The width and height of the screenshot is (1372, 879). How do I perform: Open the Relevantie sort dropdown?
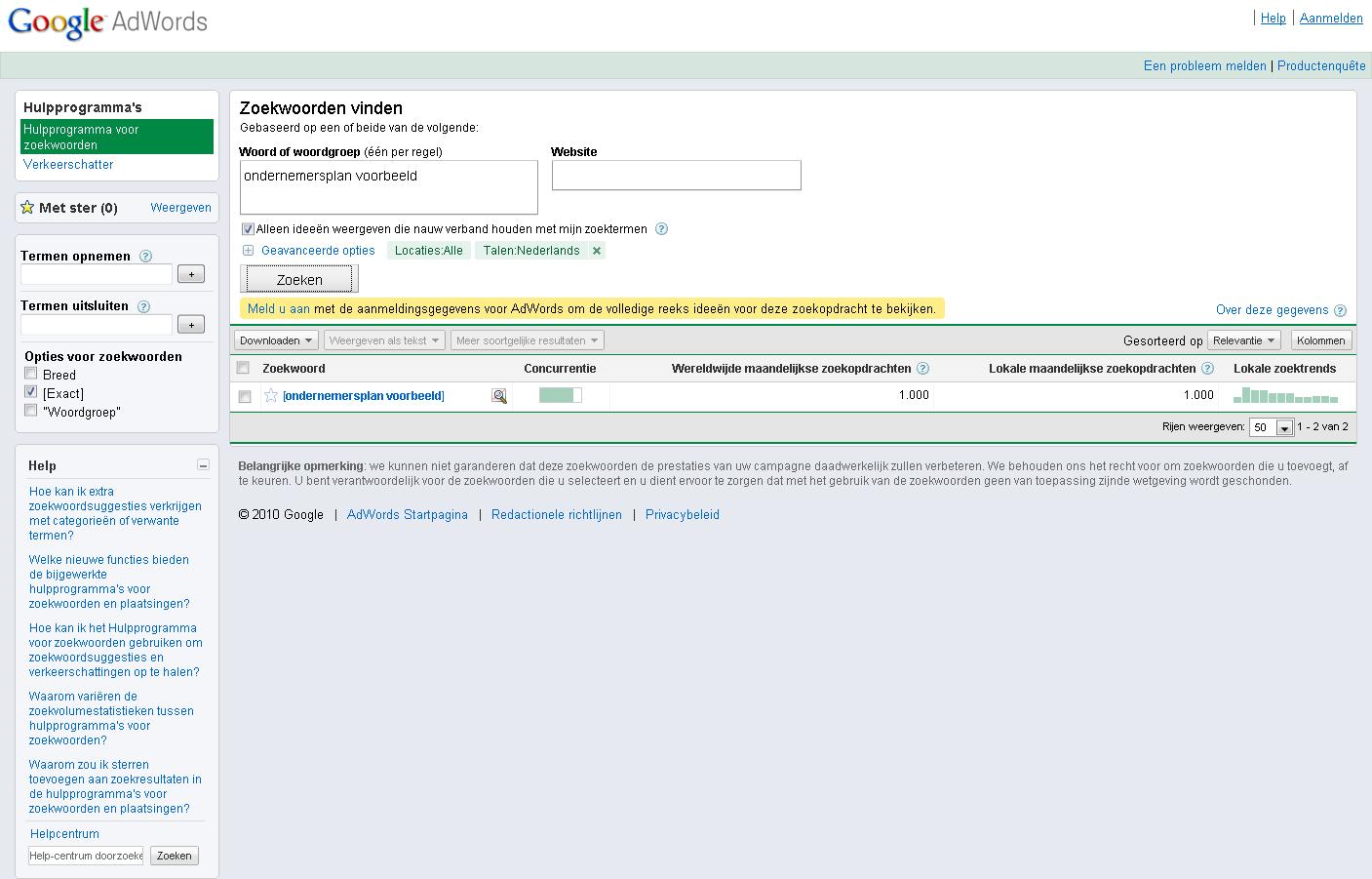click(1243, 340)
